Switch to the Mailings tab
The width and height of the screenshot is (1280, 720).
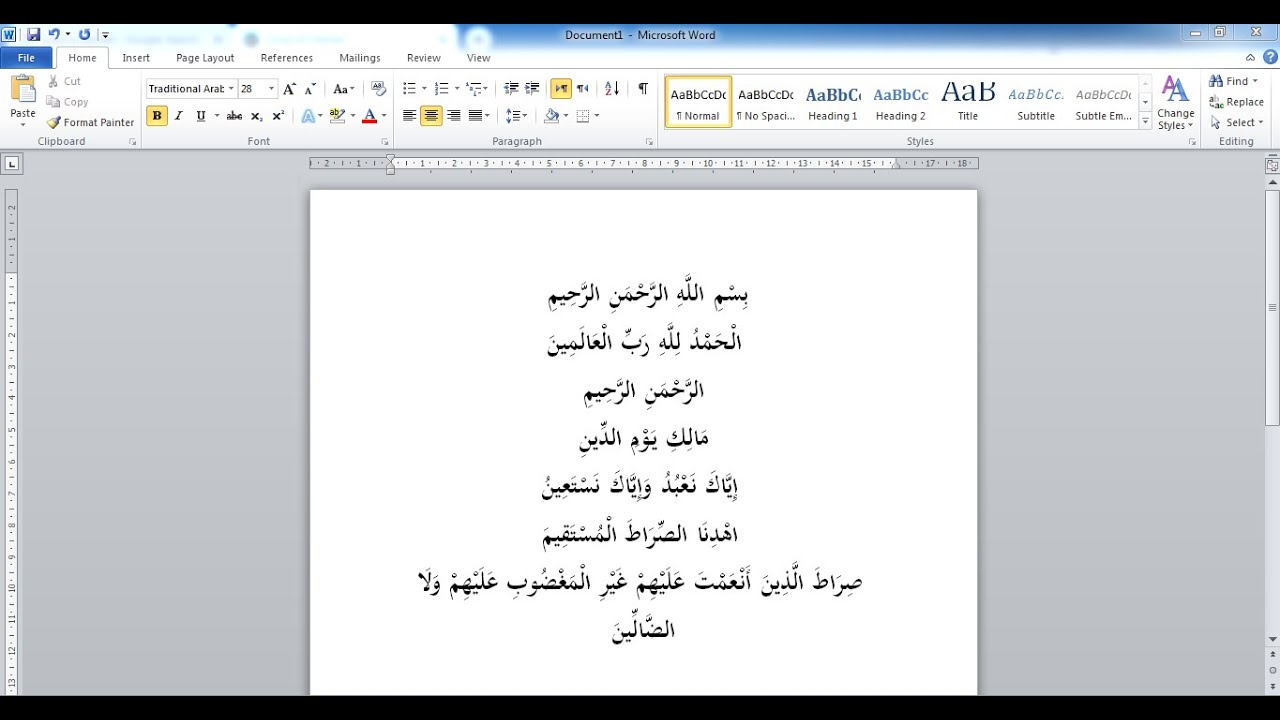pos(360,58)
